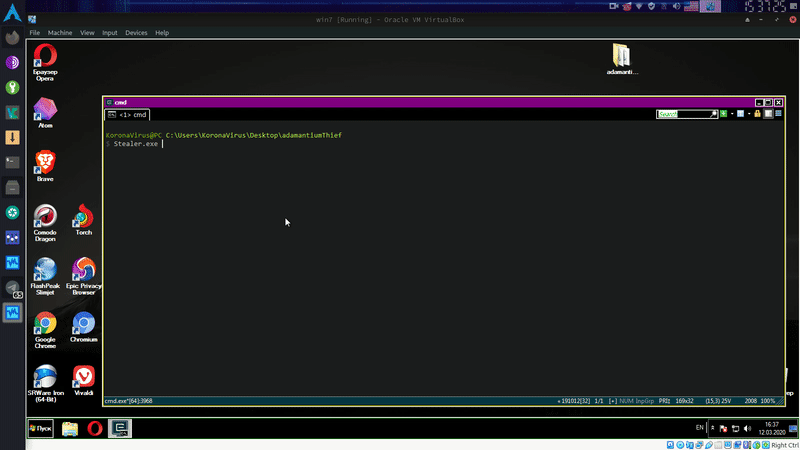The width and height of the screenshot is (800, 450).
Task: Show hidden tray icons arrow
Action: tap(712, 428)
